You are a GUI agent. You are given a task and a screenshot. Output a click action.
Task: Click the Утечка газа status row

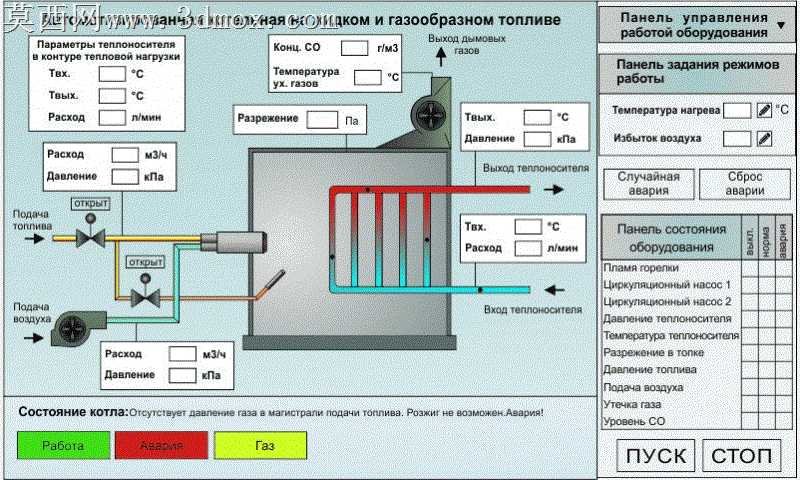(696, 404)
